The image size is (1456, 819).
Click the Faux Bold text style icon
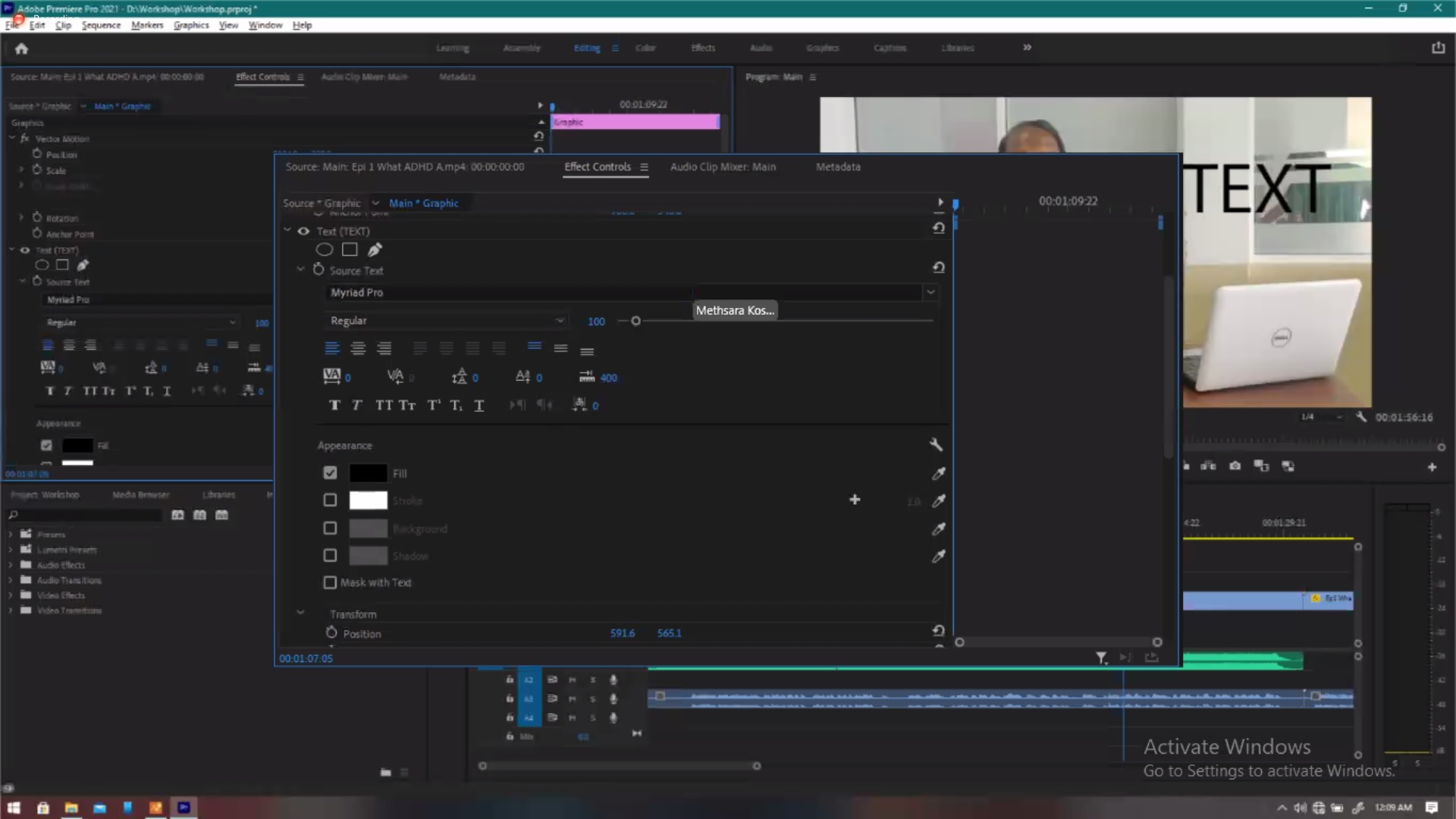point(334,405)
